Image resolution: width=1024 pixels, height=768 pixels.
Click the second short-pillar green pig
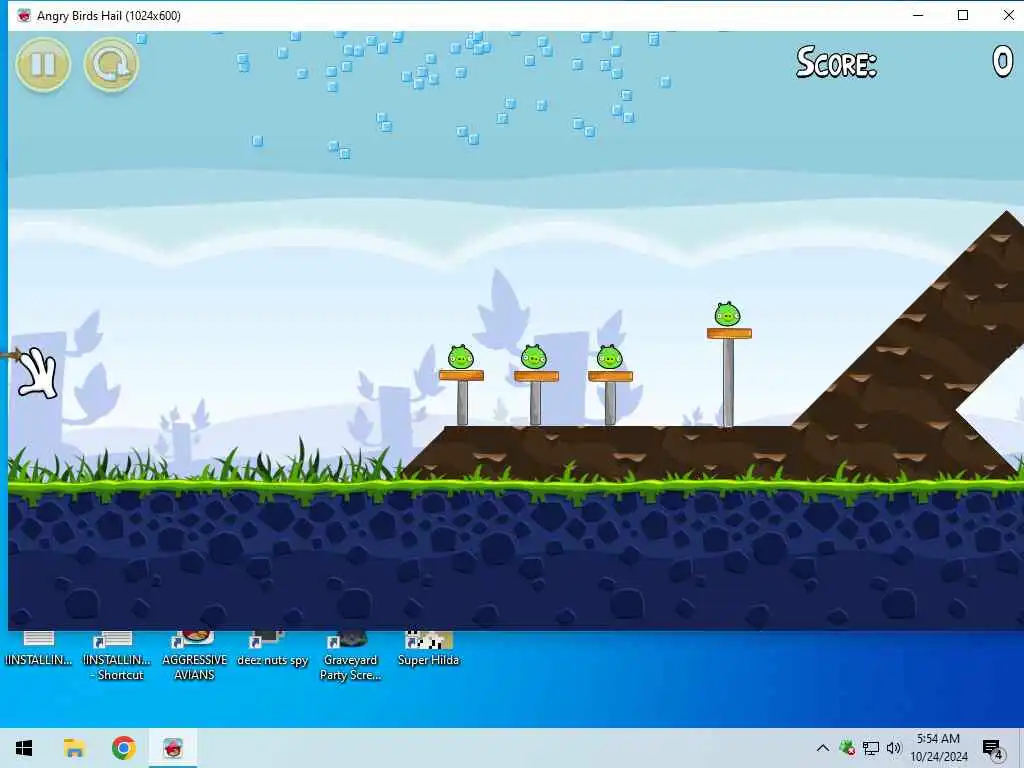534,357
